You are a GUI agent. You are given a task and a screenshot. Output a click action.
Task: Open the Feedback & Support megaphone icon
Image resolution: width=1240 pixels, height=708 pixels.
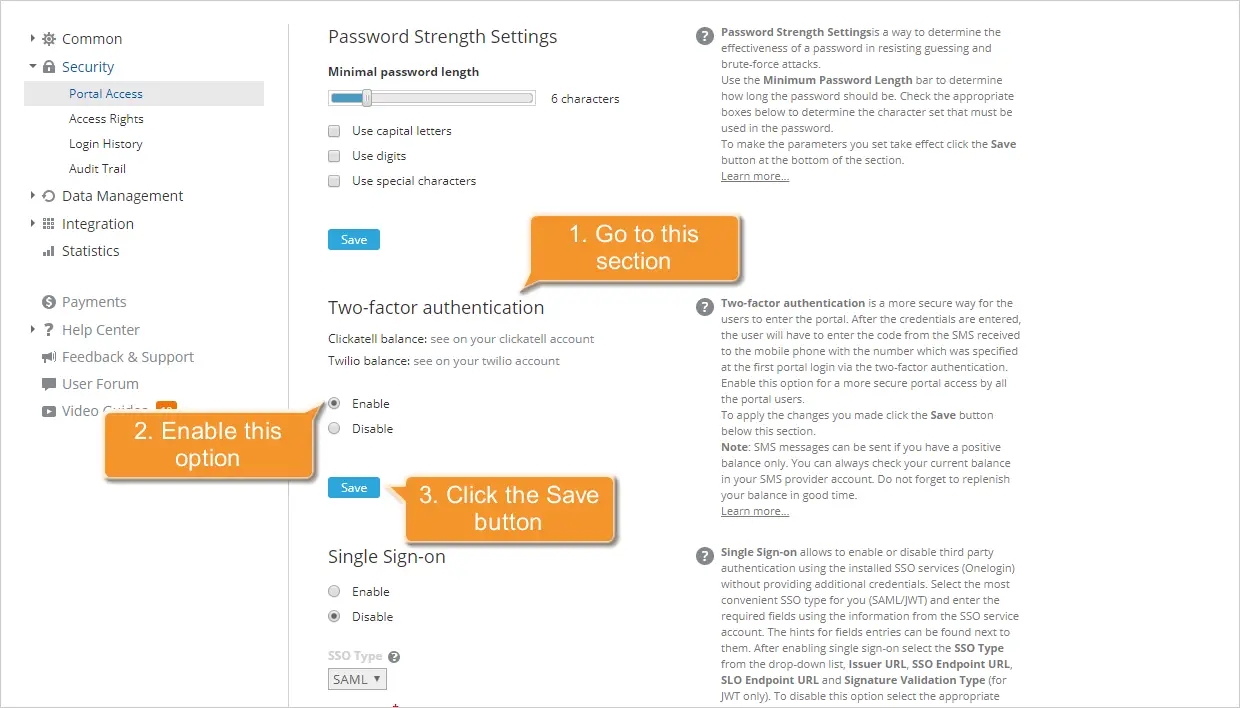[47, 356]
